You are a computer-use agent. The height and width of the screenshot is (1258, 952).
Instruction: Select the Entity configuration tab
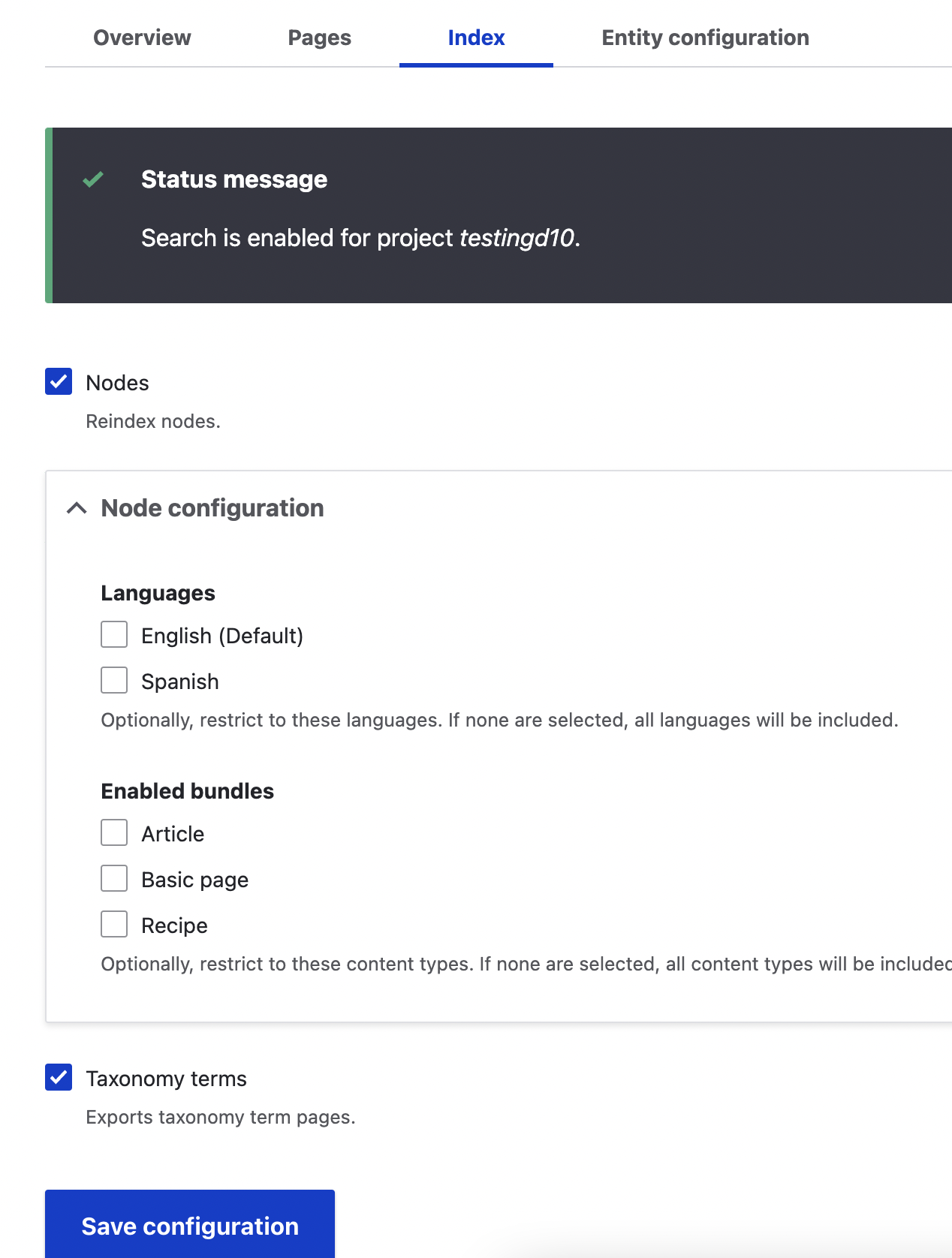click(x=705, y=38)
